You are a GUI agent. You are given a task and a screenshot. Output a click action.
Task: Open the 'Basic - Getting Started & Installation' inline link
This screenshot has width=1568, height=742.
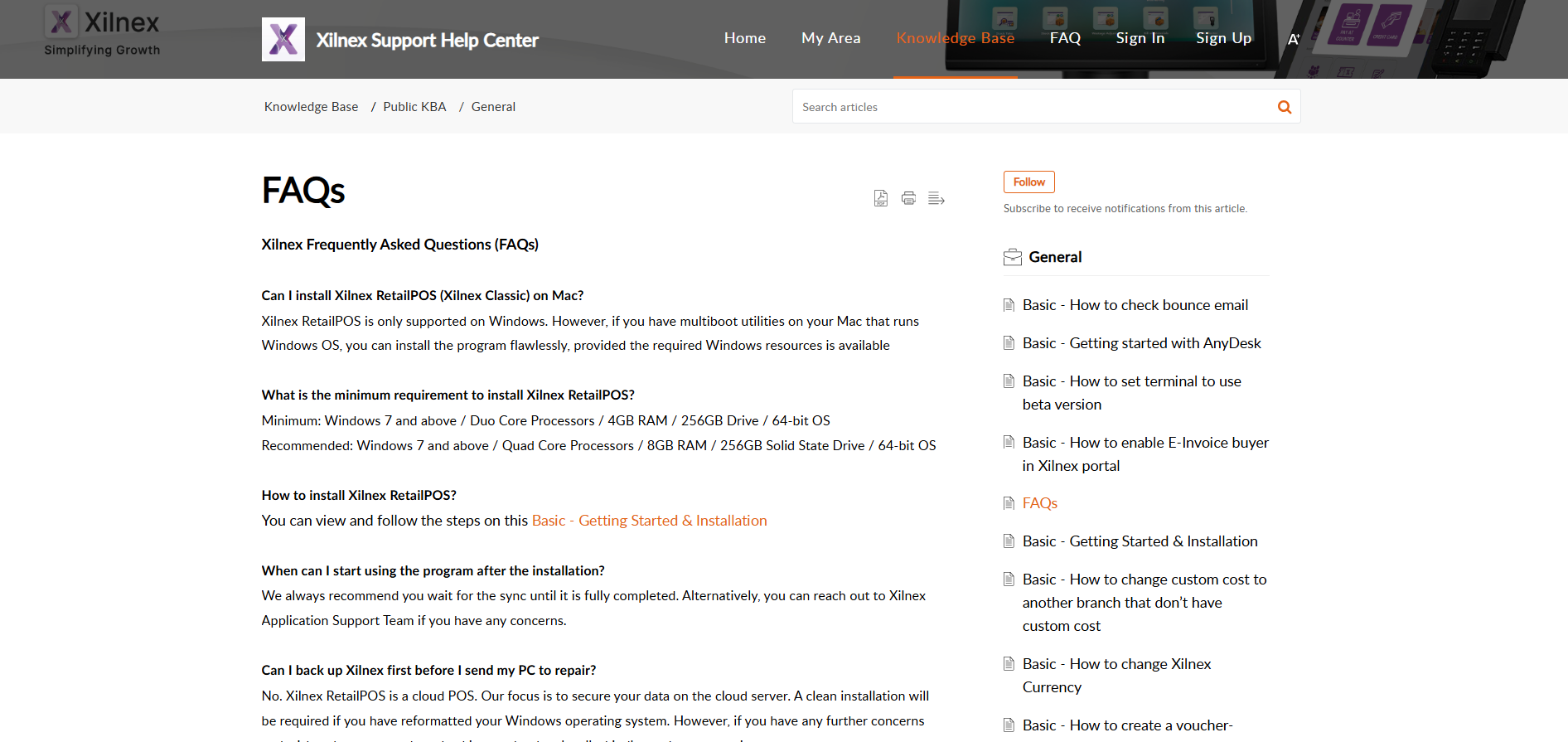pyautogui.click(x=649, y=521)
